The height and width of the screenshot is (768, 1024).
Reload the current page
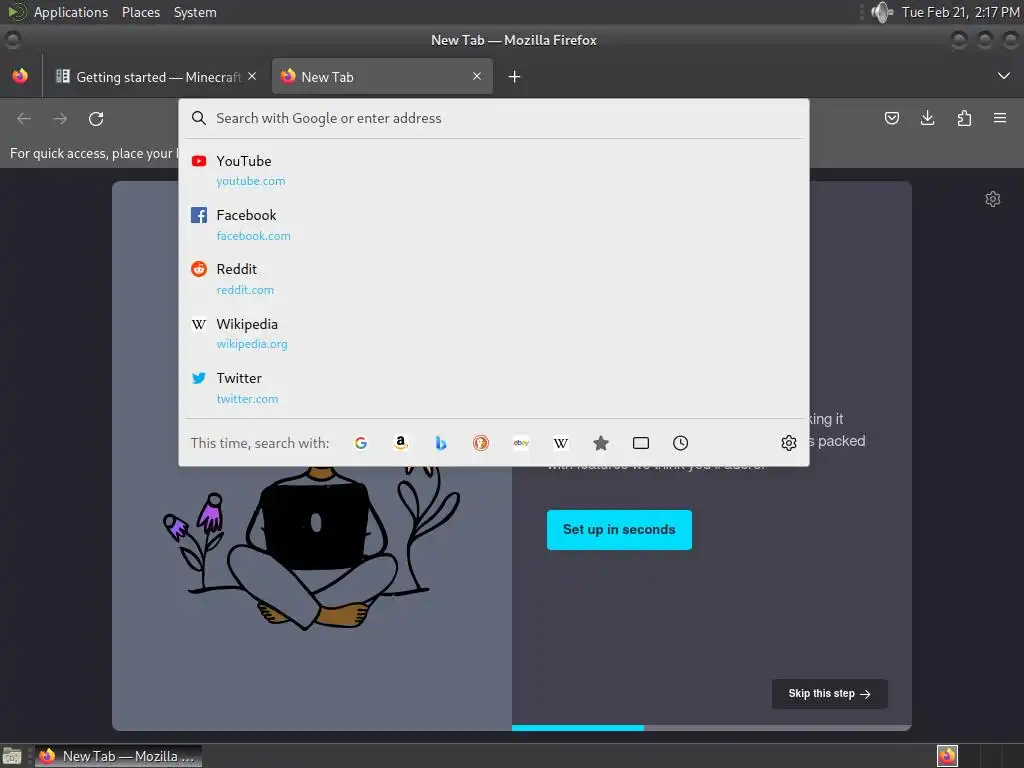(x=96, y=119)
